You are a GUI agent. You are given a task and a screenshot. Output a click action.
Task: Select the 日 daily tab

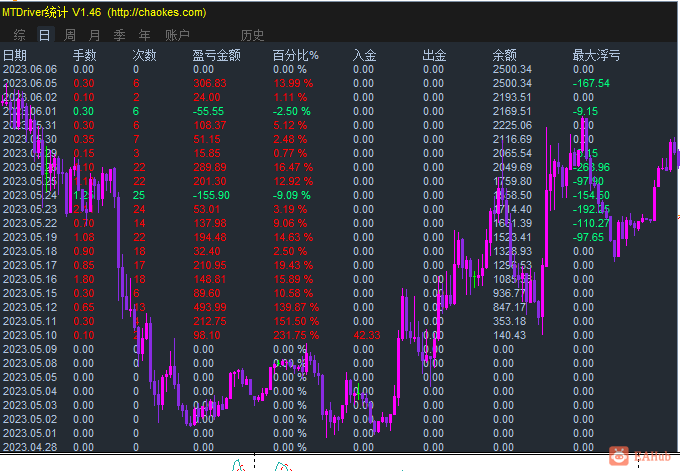click(x=45, y=35)
